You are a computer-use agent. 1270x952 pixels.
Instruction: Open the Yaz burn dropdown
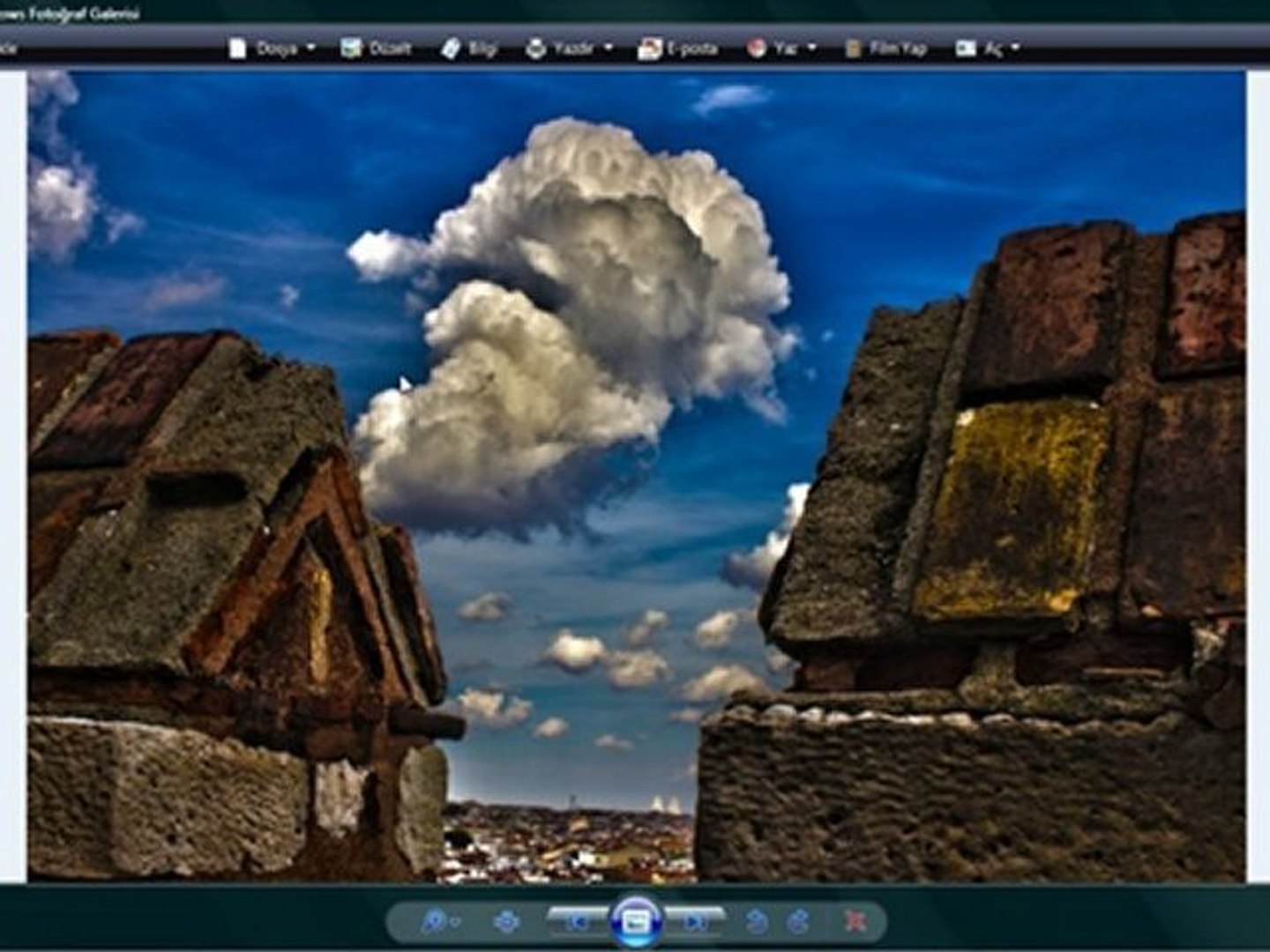pyautogui.click(x=781, y=48)
